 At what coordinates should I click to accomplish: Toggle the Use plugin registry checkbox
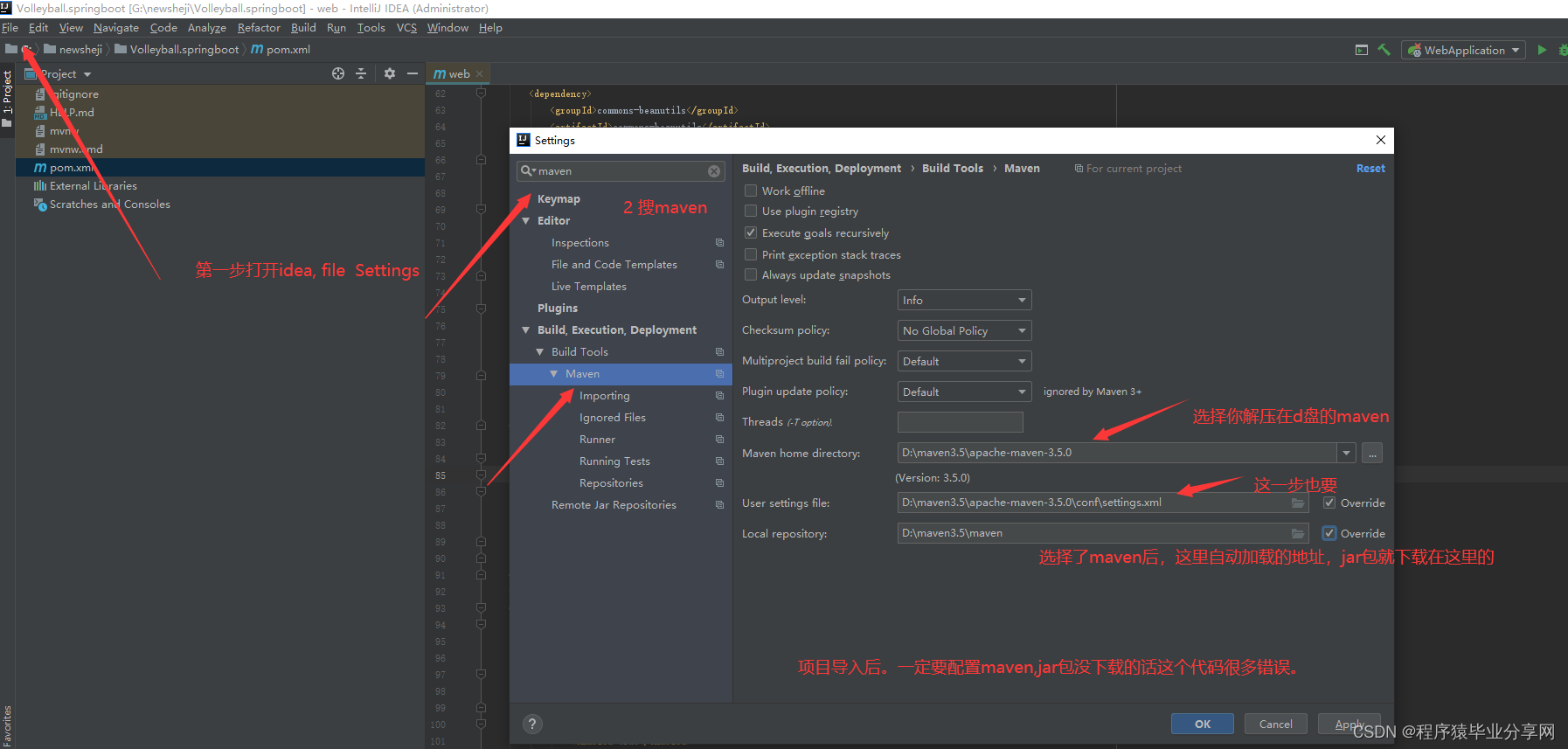coord(751,211)
